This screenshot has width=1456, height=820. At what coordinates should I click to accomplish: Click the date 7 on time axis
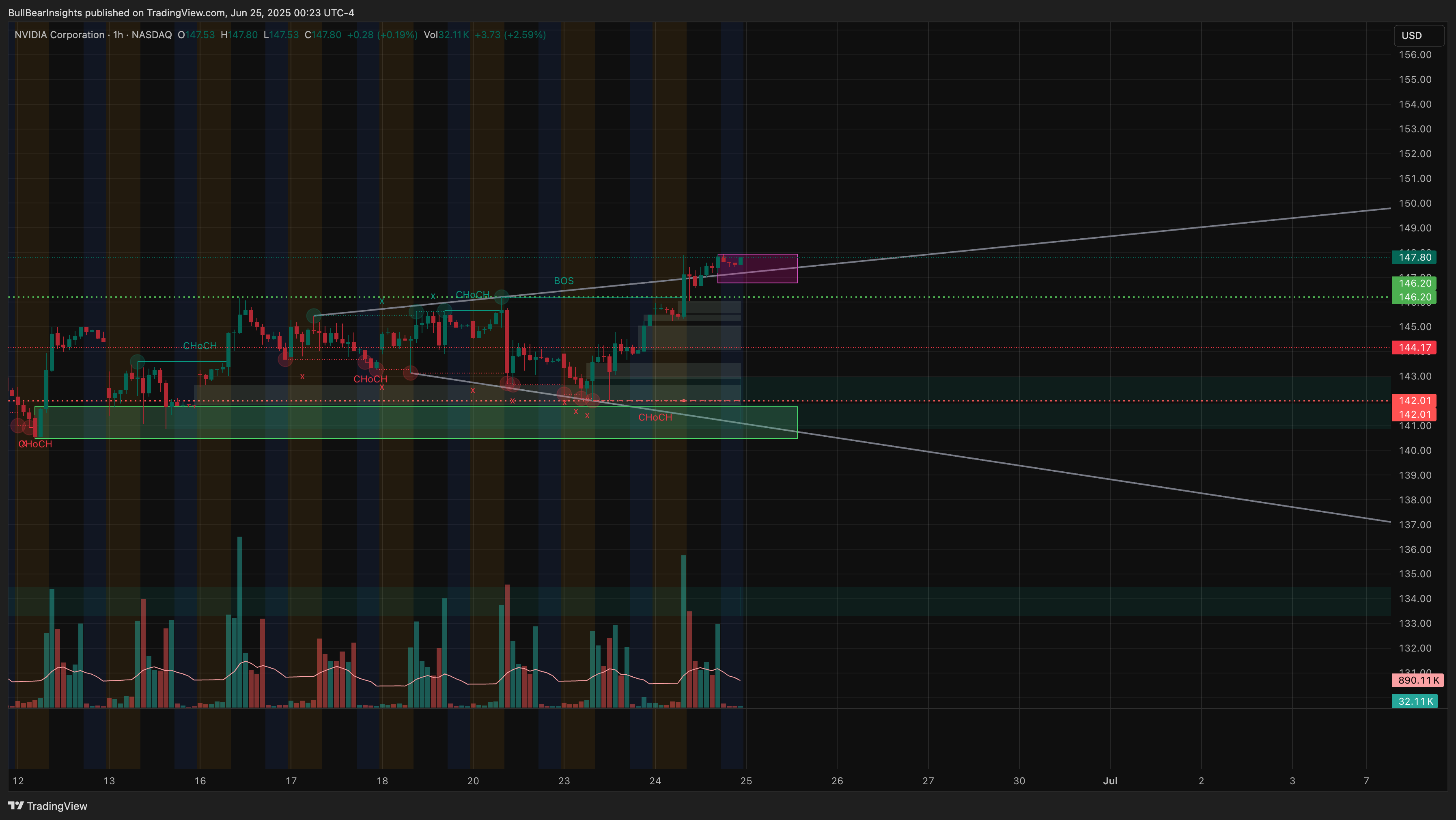pos(1366,781)
